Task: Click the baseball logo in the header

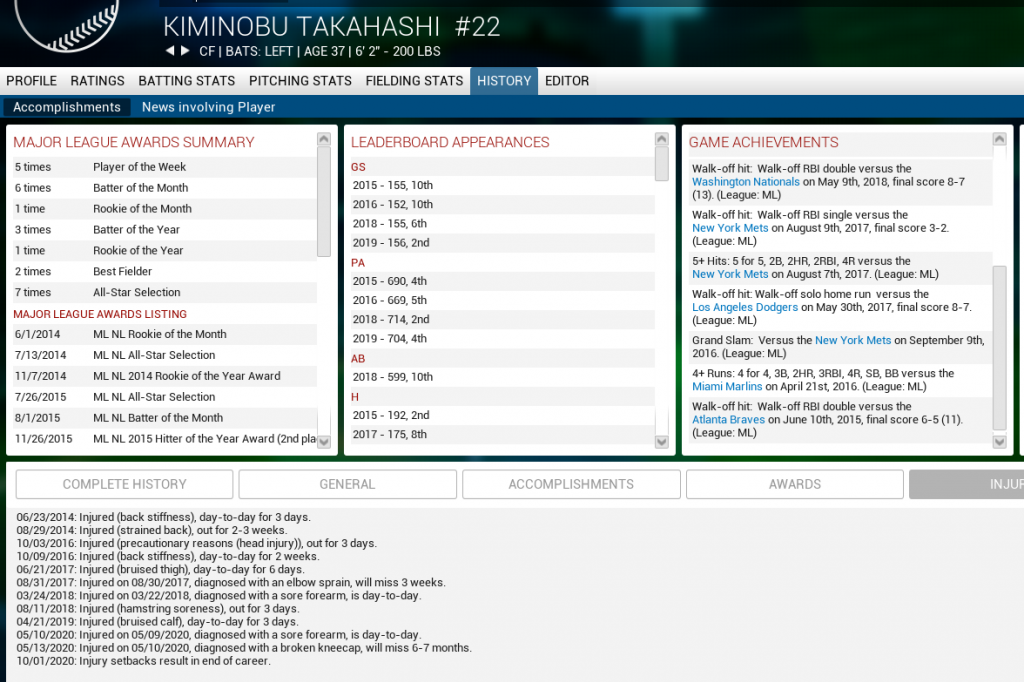Action: coord(67,22)
